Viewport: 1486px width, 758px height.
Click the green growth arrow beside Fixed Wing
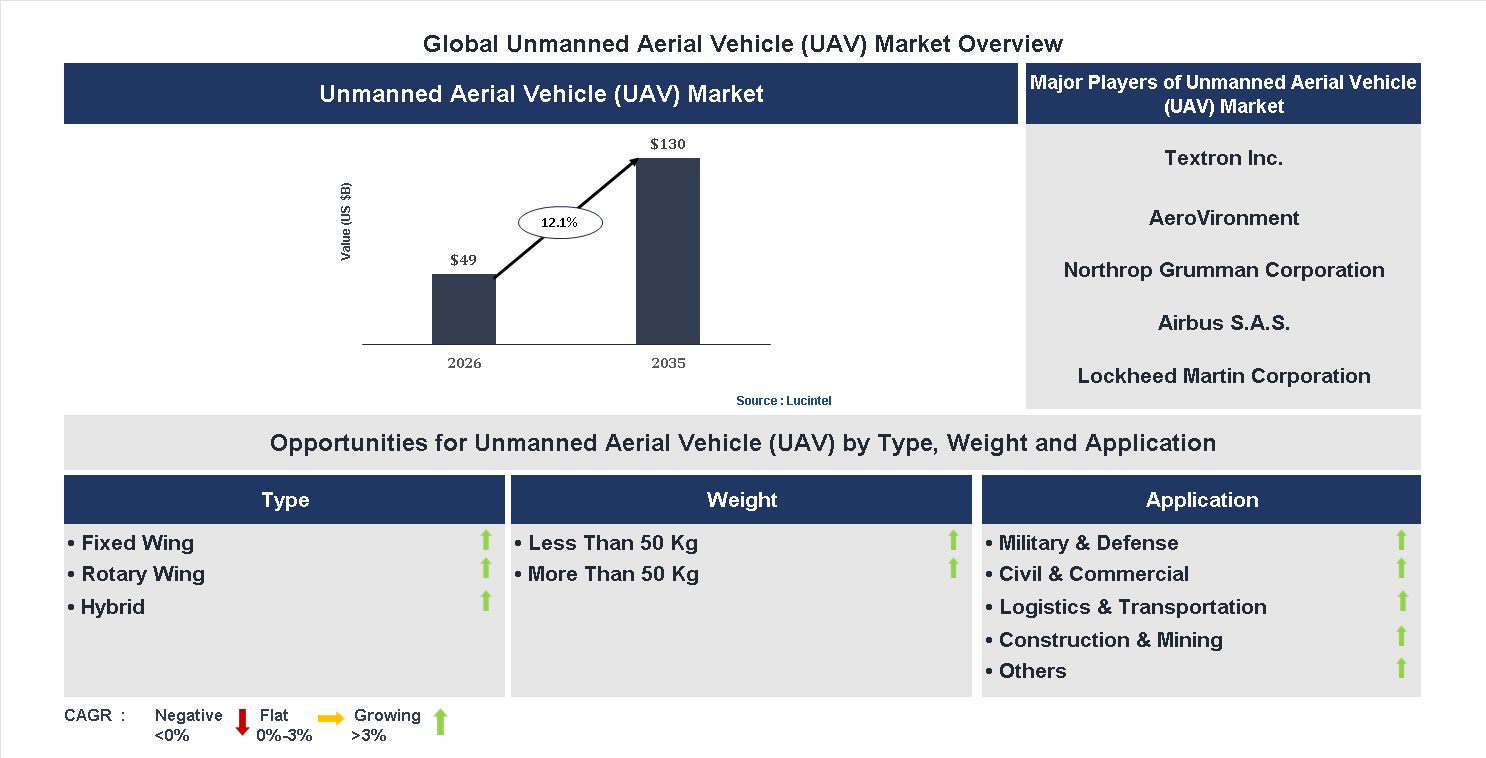(x=485, y=541)
